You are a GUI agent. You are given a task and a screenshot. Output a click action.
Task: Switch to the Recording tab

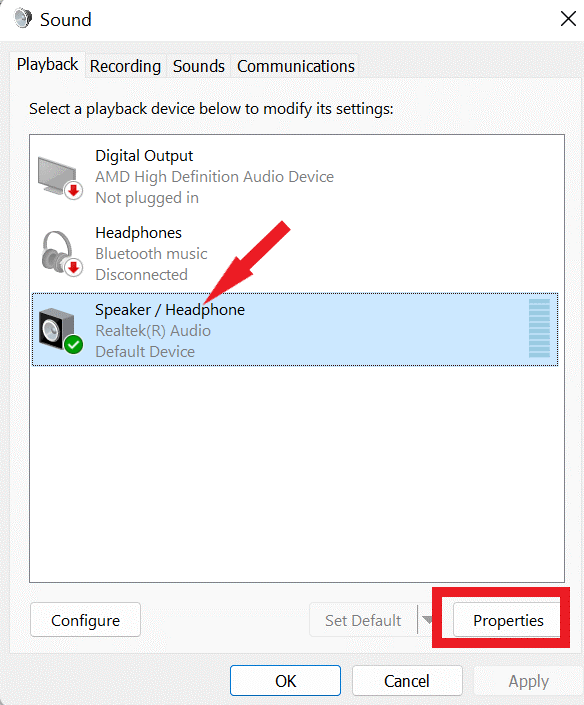tap(125, 66)
